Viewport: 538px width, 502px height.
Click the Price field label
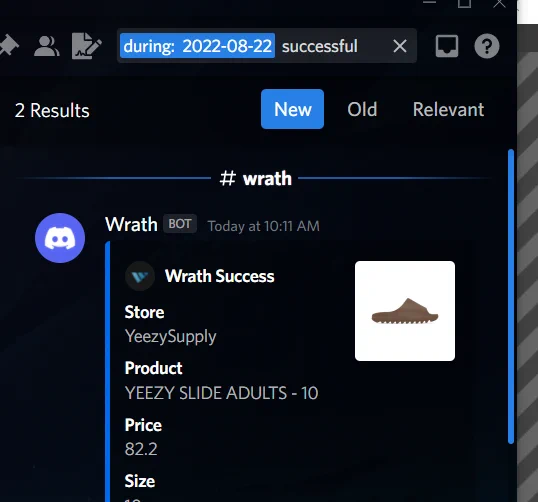click(x=143, y=425)
